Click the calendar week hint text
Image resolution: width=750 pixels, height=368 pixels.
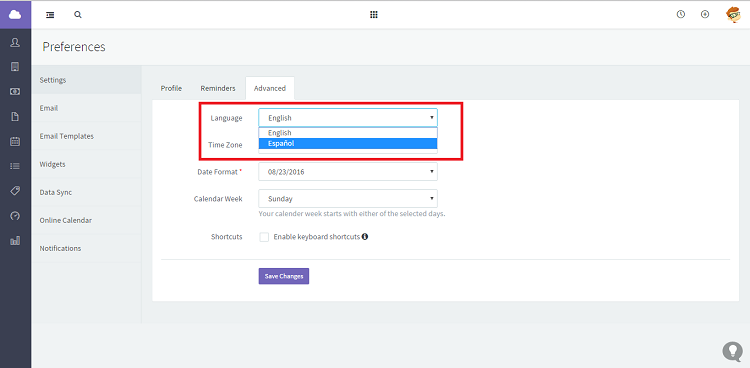(352, 214)
